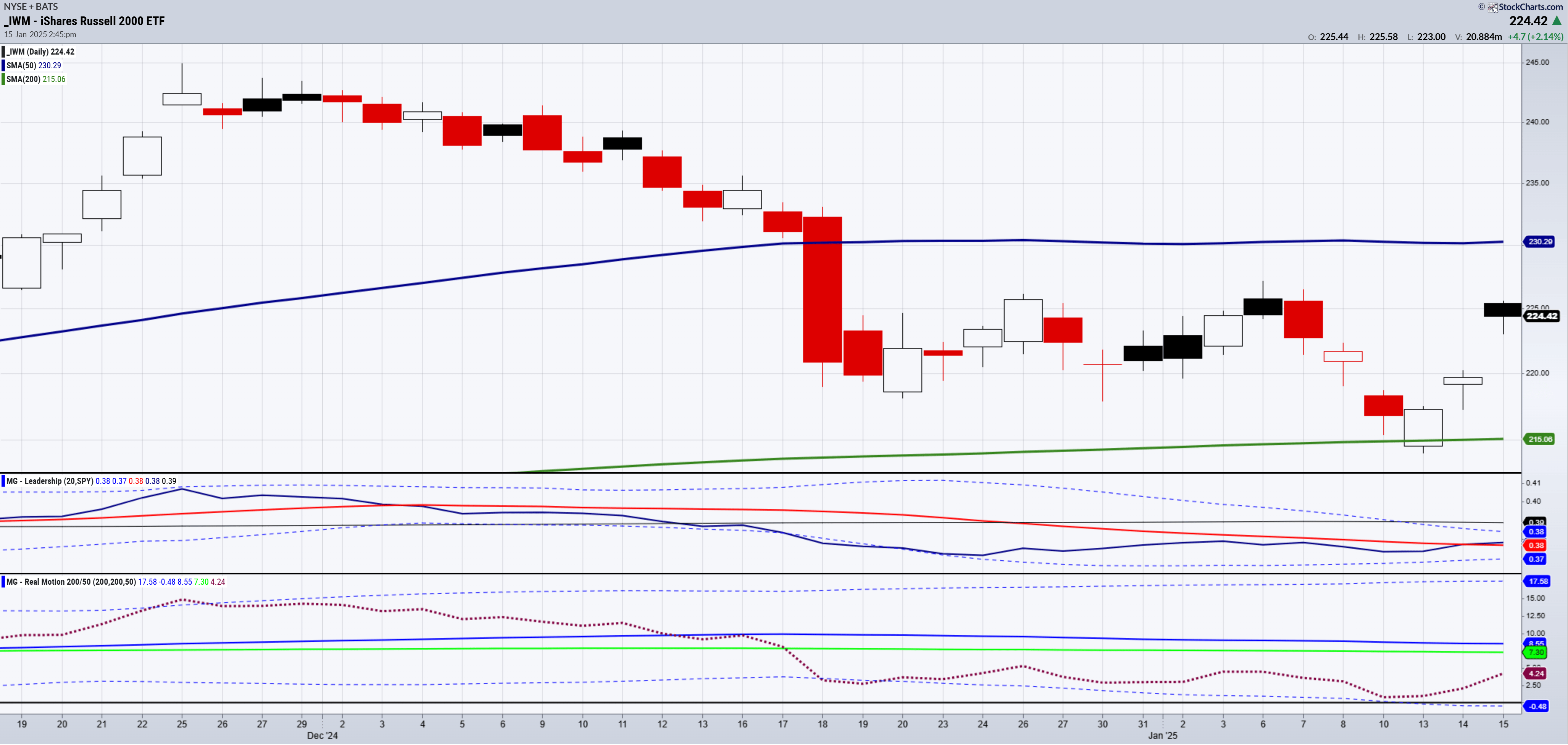Click the 235.00 price axis label
The image size is (1568, 745).
coord(1537,182)
